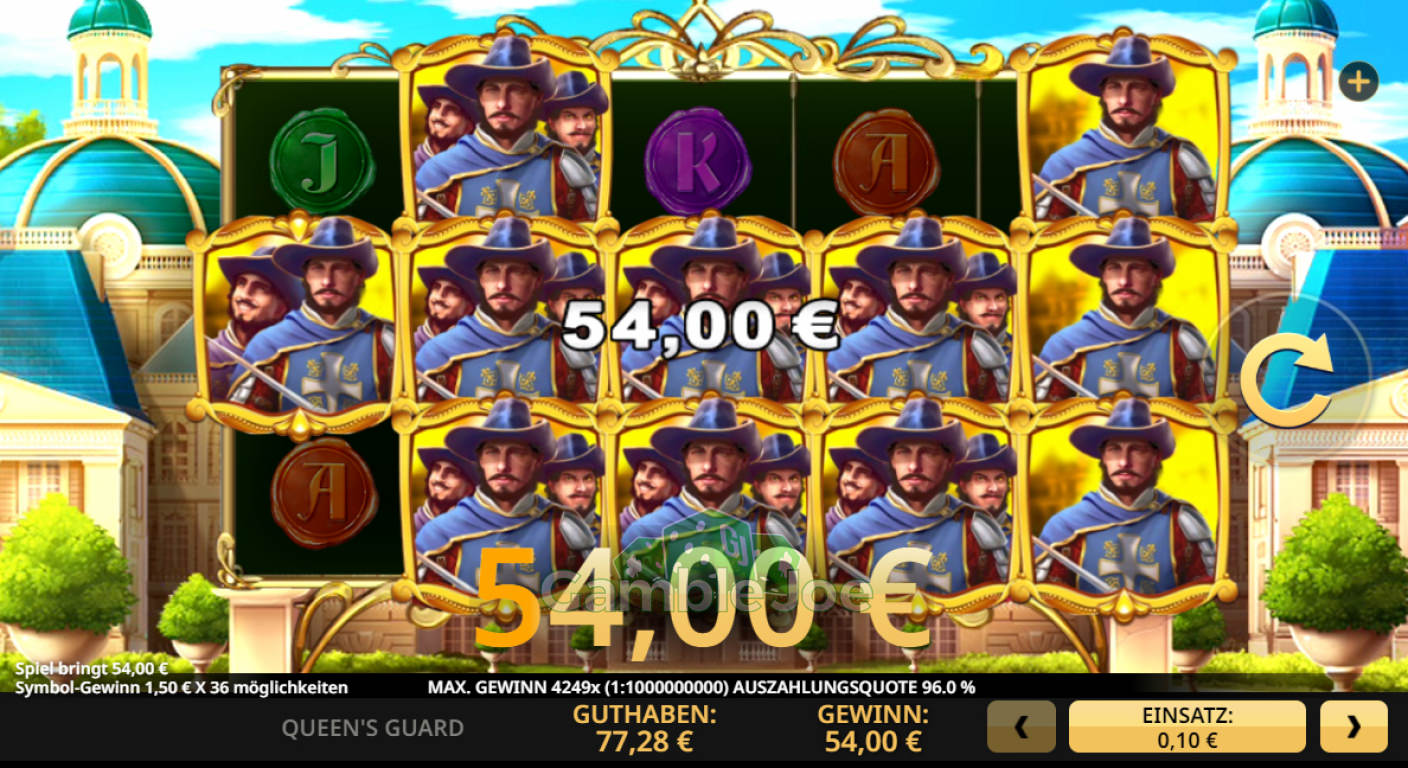1408x768 pixels.
Task: Click the red A seal in top row
Action: coord(886,160)
